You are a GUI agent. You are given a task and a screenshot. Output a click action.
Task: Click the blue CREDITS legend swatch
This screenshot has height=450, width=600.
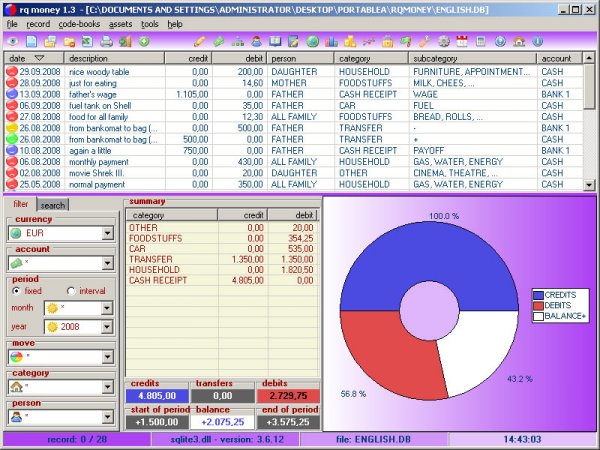(x=539, y=294)
